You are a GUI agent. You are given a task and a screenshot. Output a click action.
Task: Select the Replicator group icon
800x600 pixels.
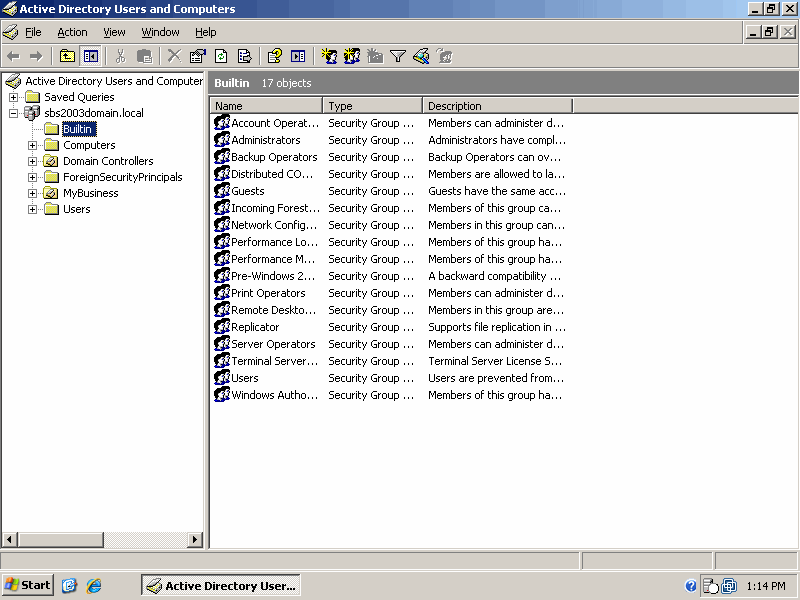(222, 327)
